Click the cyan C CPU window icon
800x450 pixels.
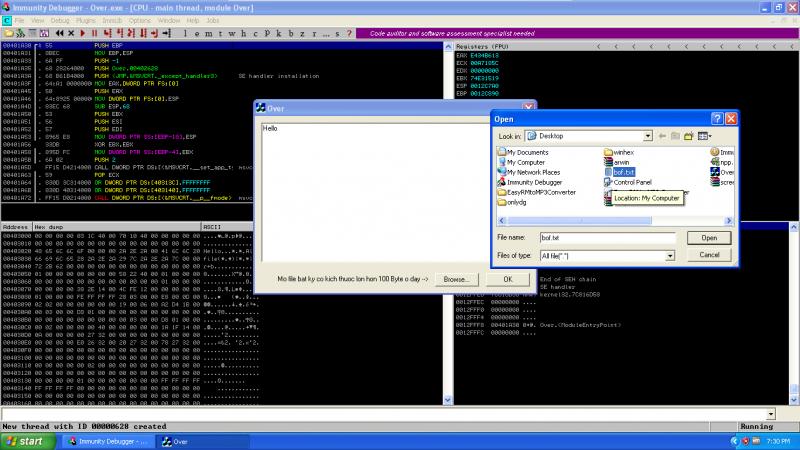pos(7,20)
